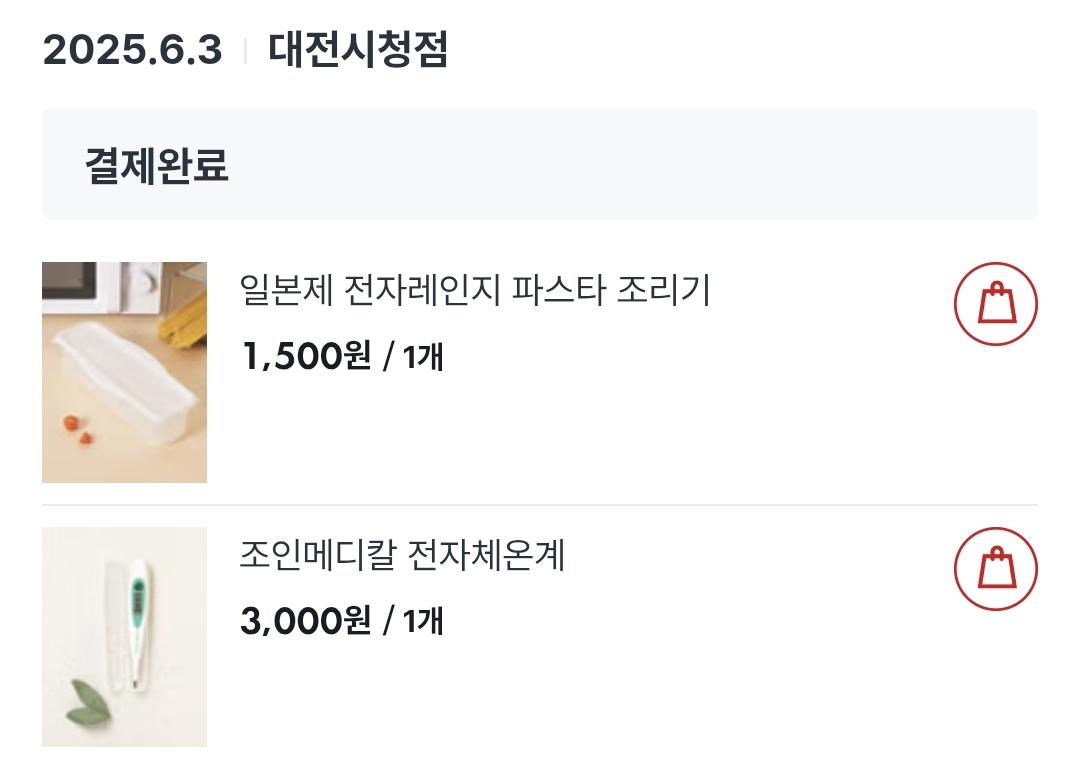Click the green leaf in the thermometer thumbnail
Viewport: 1080px width, 781px height.
click(x=90, y=702)
